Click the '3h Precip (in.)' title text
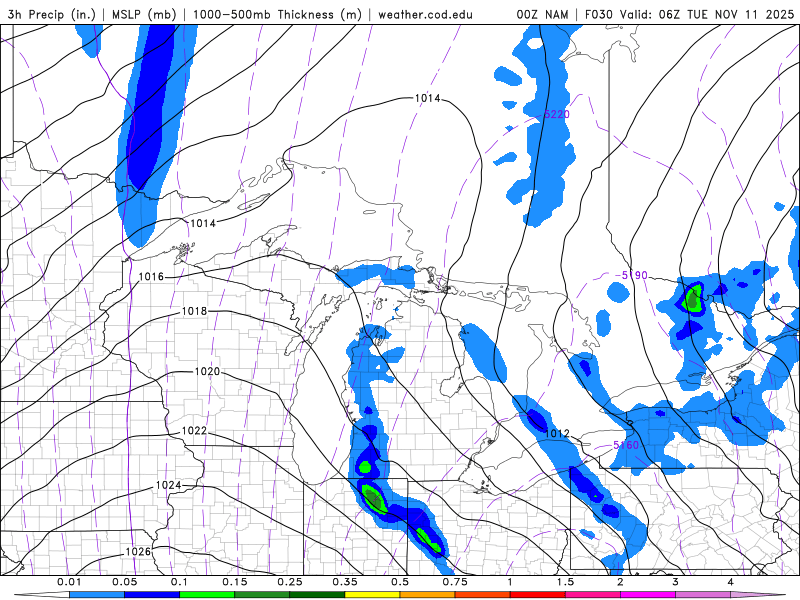Screen dimensions: 800x600 point(52,14)
